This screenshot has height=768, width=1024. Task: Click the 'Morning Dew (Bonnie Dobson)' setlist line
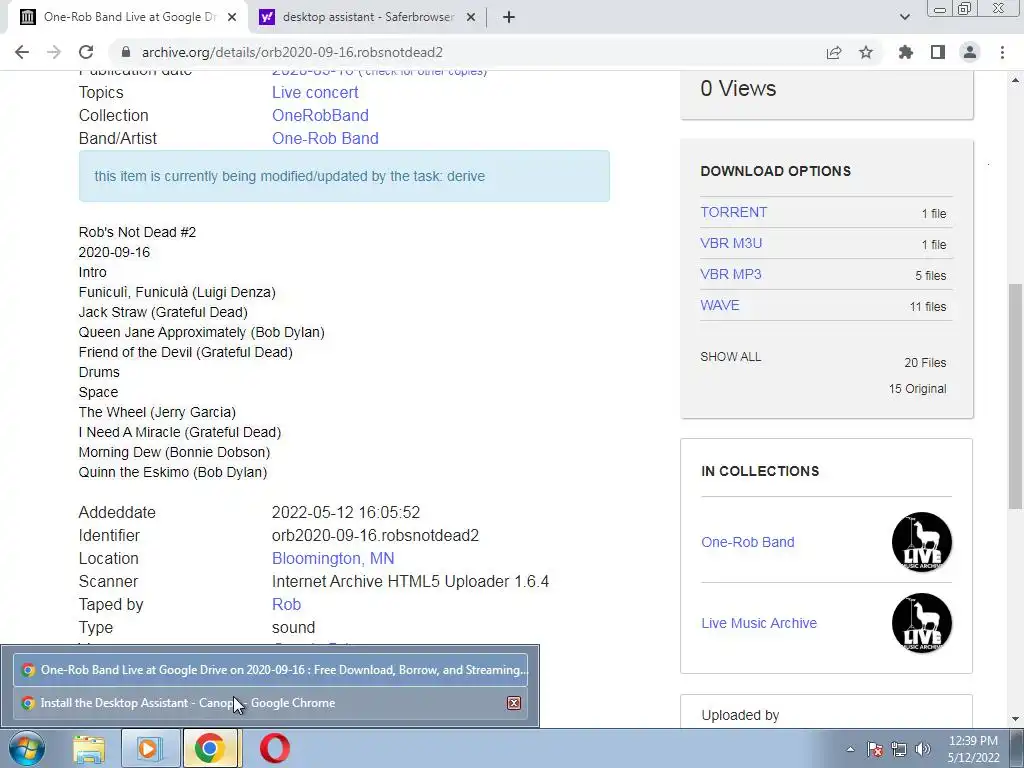174,452
